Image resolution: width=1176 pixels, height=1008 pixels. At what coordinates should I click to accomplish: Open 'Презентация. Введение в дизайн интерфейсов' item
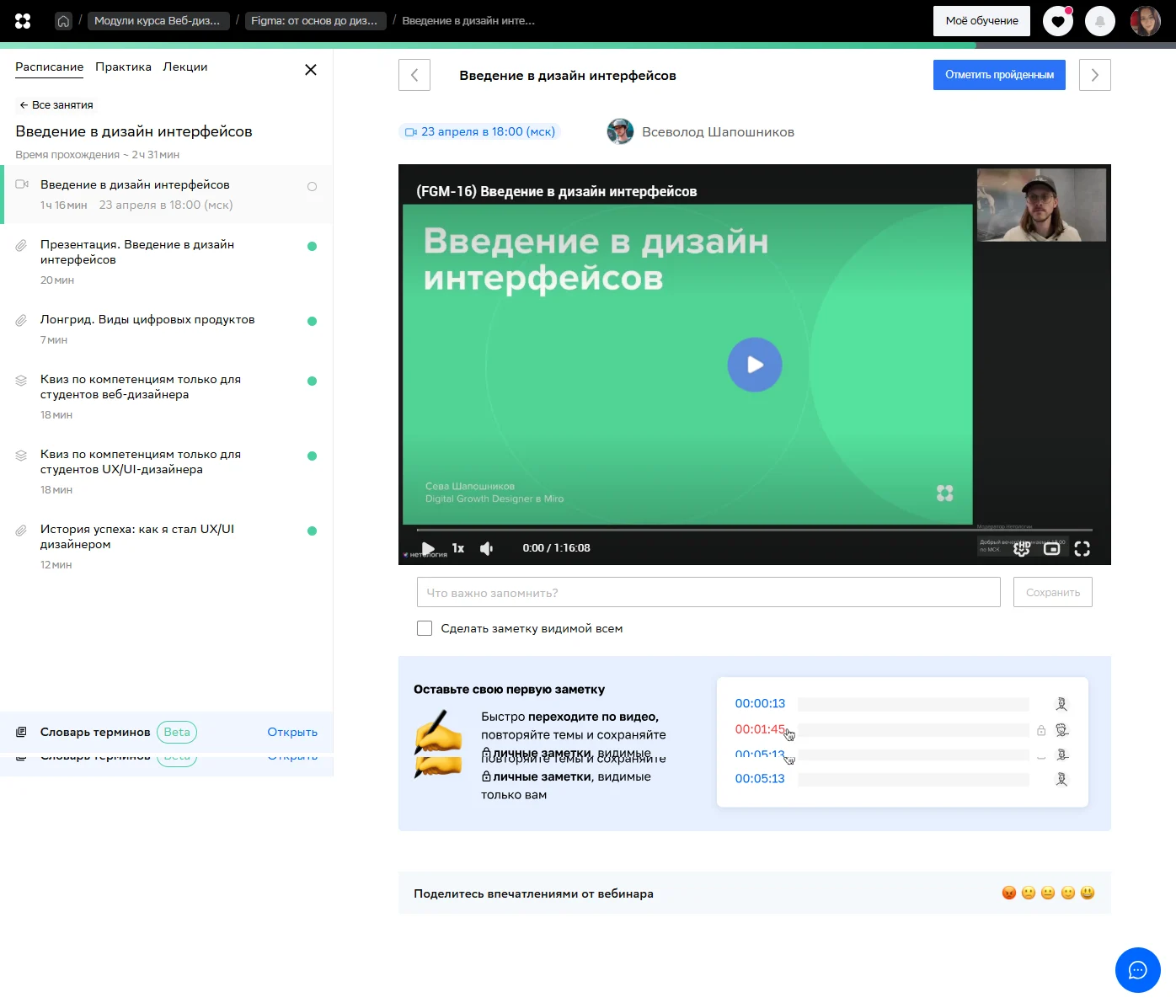pyautogui.click(x=166, y=261)
